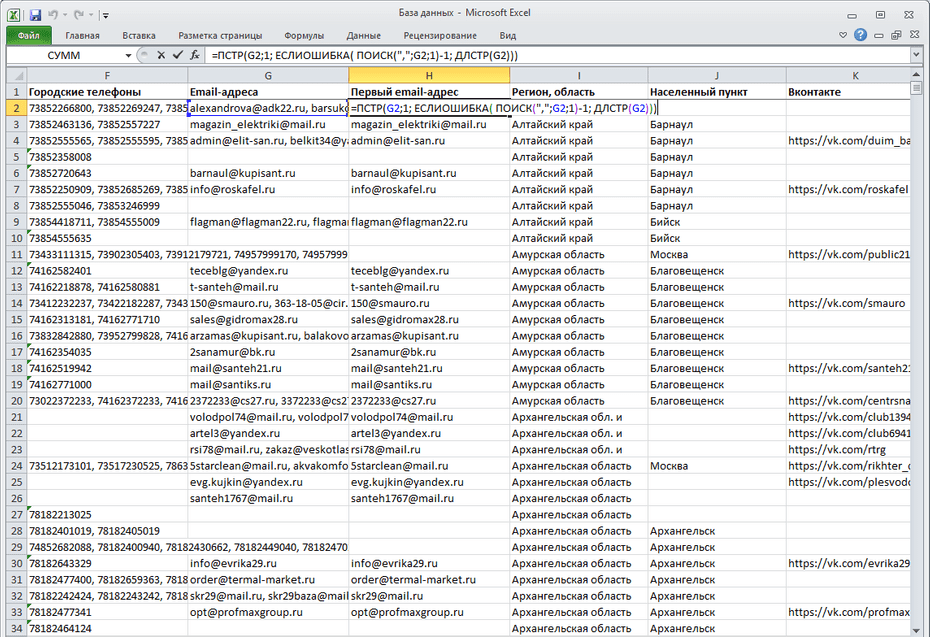Click link https://vk.com/rtrg

point(837,450)
